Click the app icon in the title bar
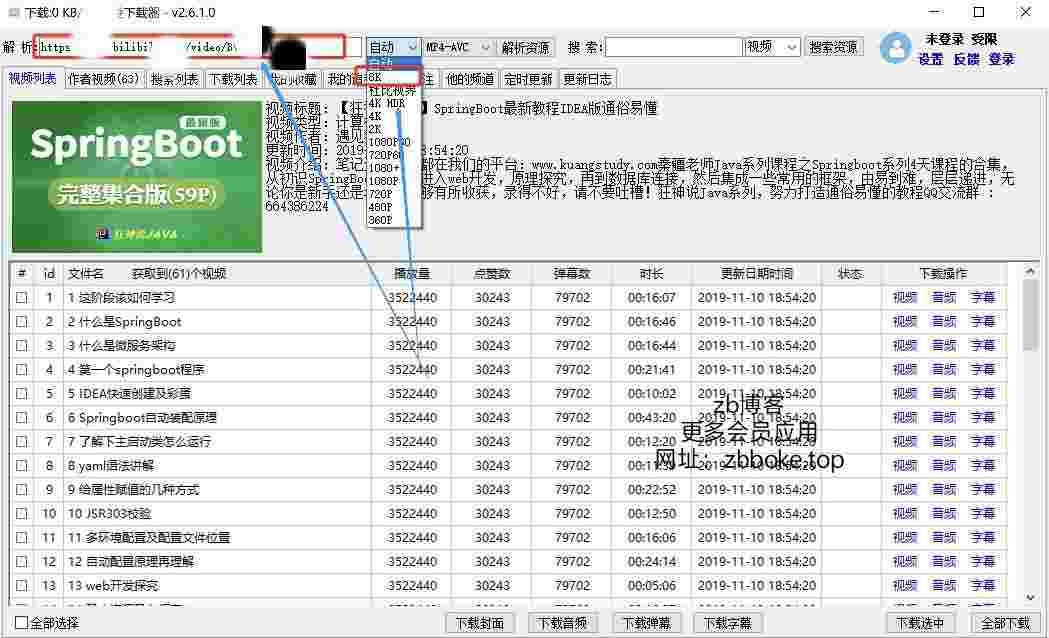The image size is (1049, 638). tap(13, 13)
